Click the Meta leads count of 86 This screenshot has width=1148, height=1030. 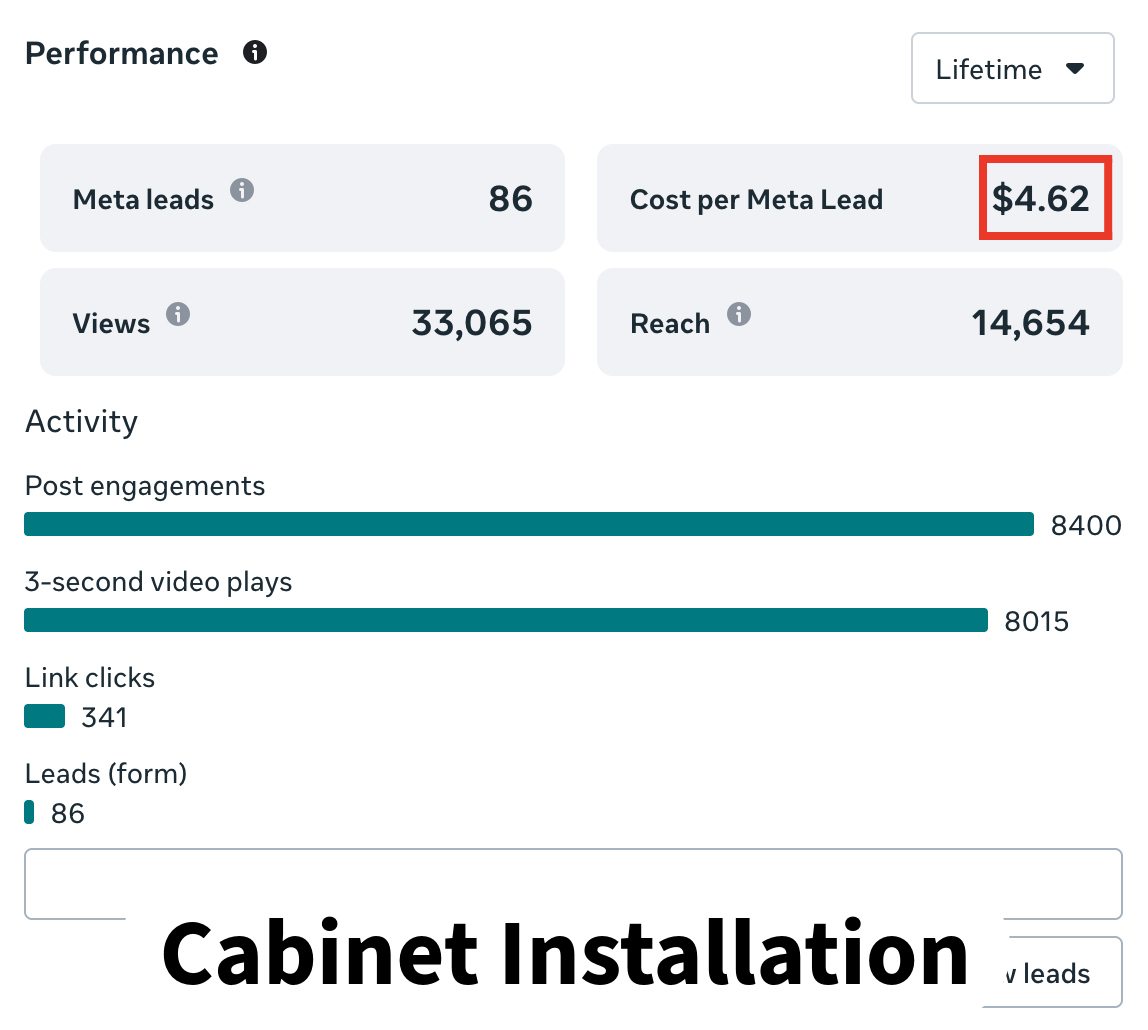tap(509, 199)
